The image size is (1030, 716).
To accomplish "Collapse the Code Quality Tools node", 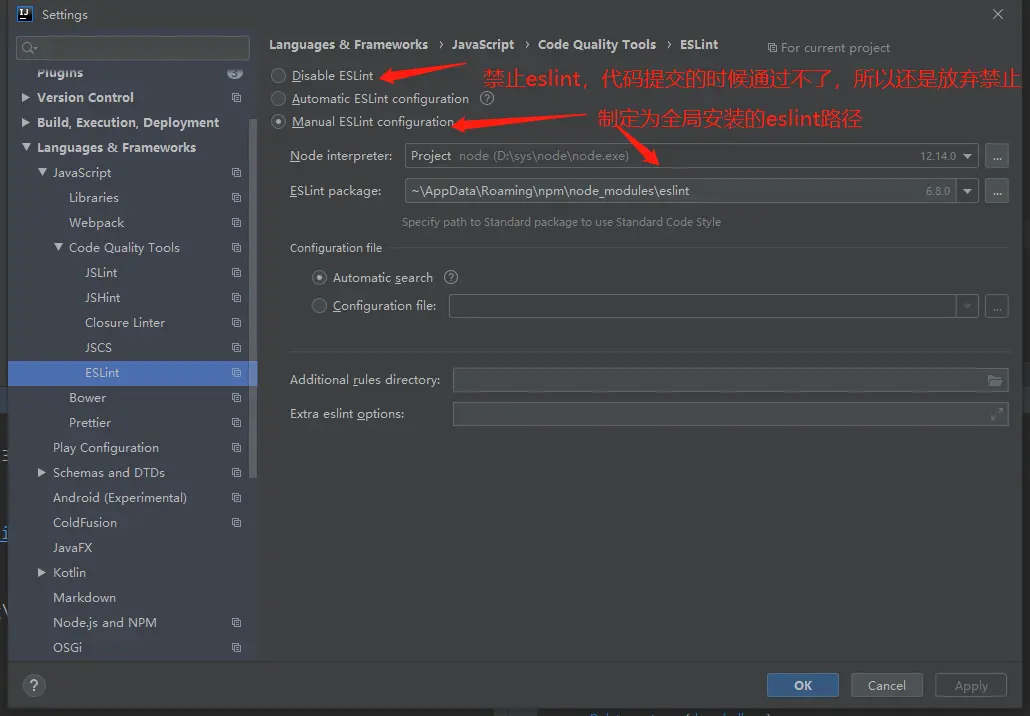I will [x=58, y=247].
